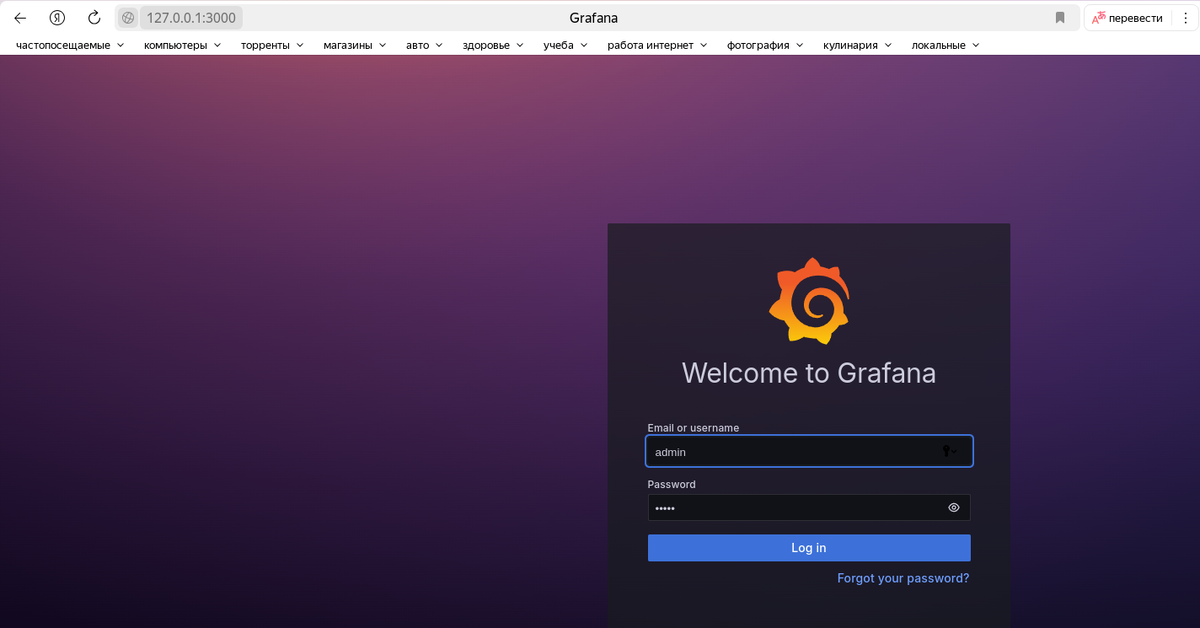Go back with the browser back arrow
The height and width of the screenshot is (628, 1200).
click(20, 18)
